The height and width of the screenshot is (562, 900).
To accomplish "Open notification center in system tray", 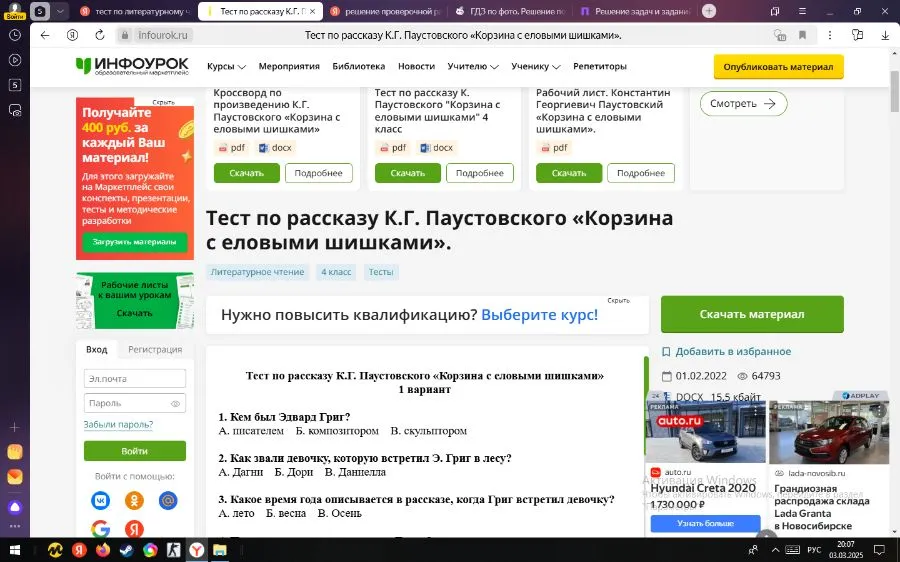I will pos(879,550).
